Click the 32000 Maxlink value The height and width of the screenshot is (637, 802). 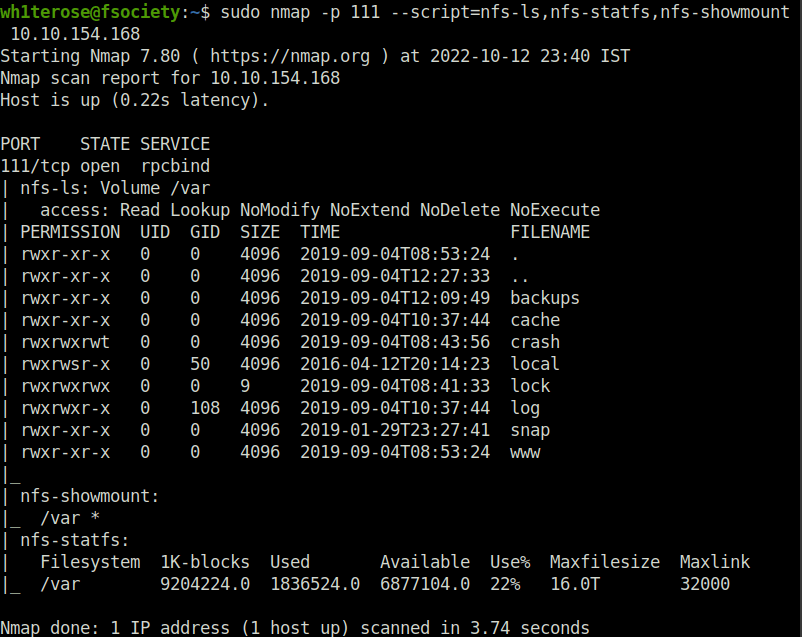click(705, 584)
